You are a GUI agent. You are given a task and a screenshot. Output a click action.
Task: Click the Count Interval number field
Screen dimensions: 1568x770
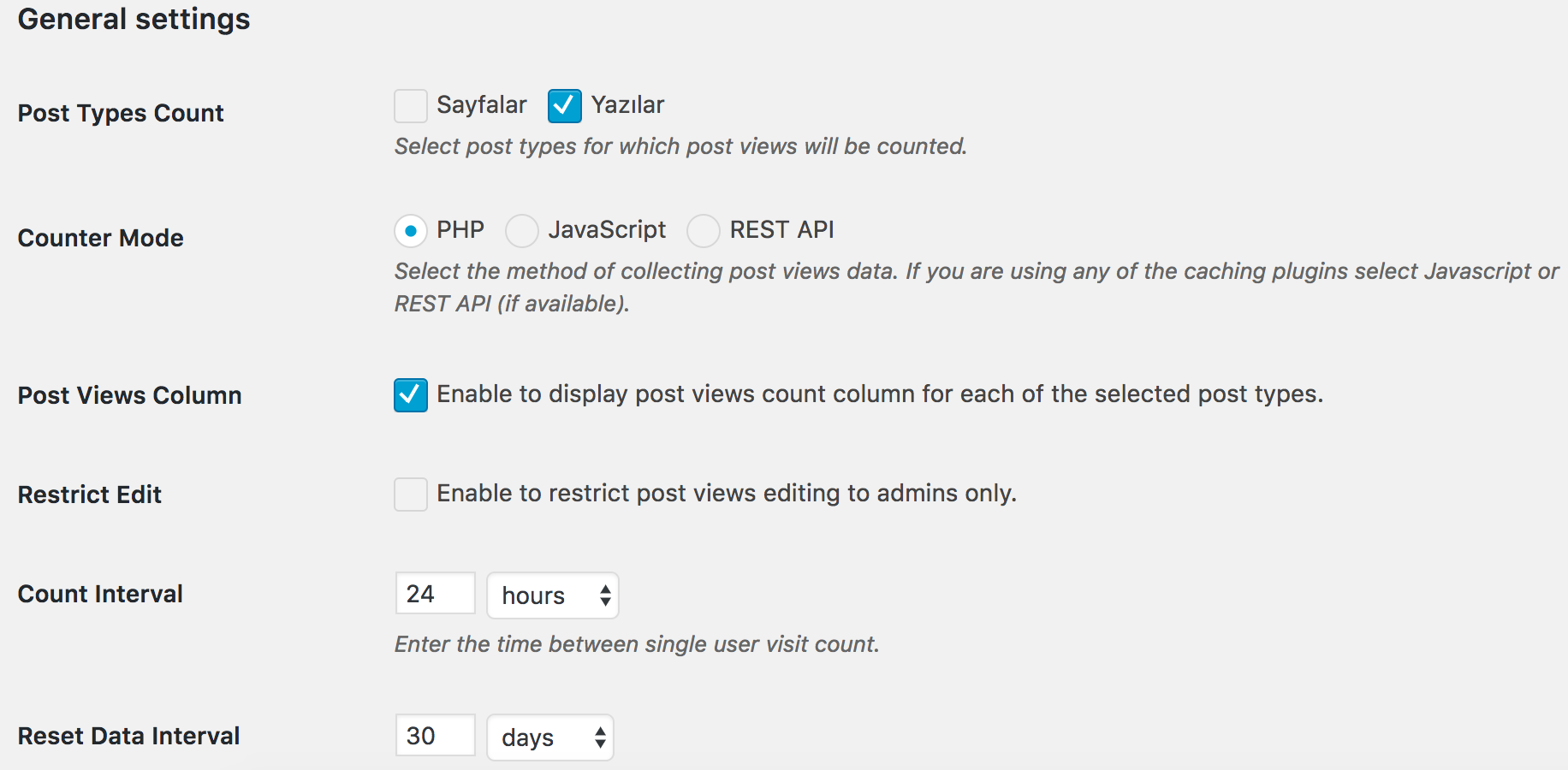click(x=436, y=594)
